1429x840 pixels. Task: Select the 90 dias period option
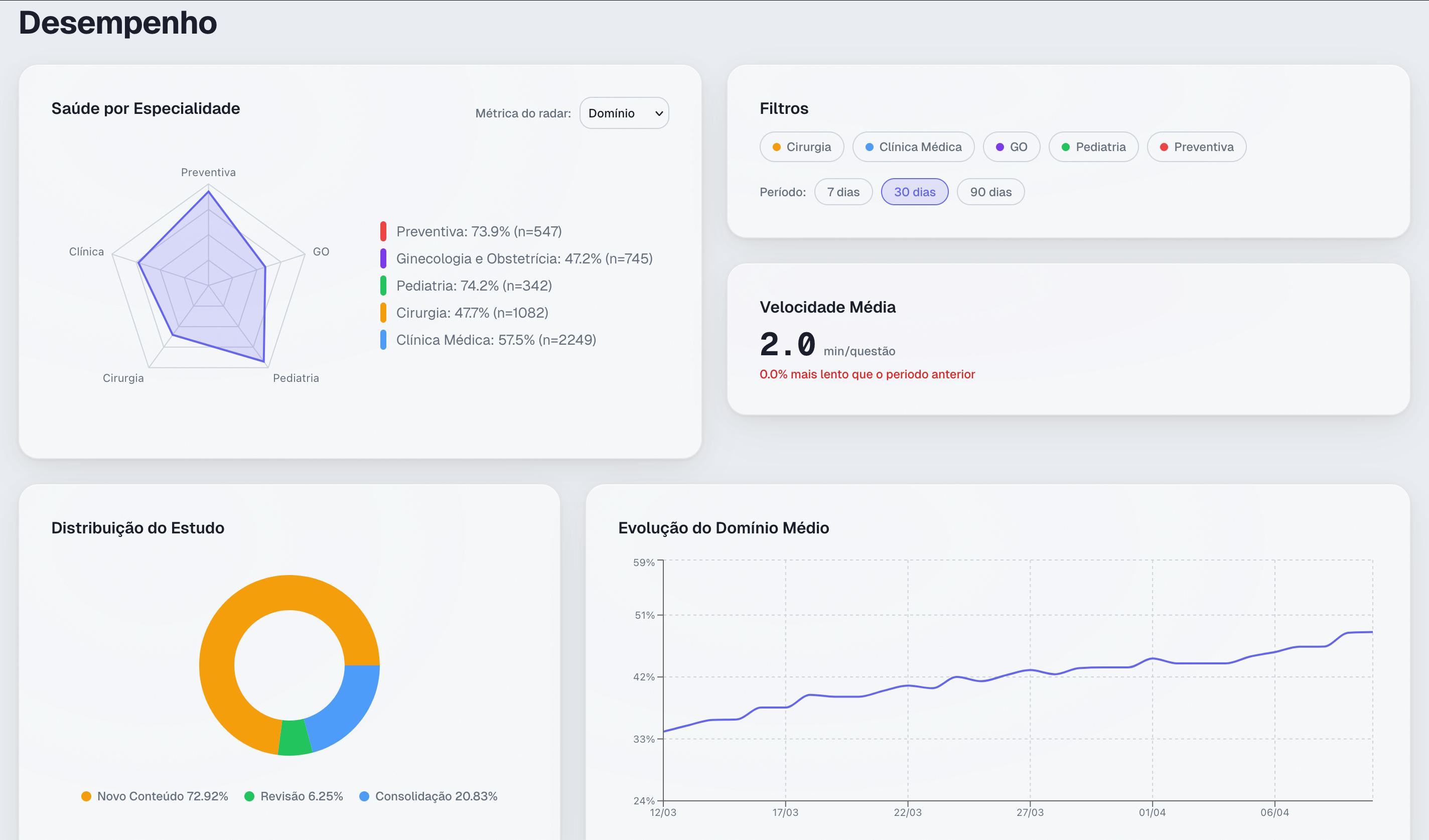[990, 192]
